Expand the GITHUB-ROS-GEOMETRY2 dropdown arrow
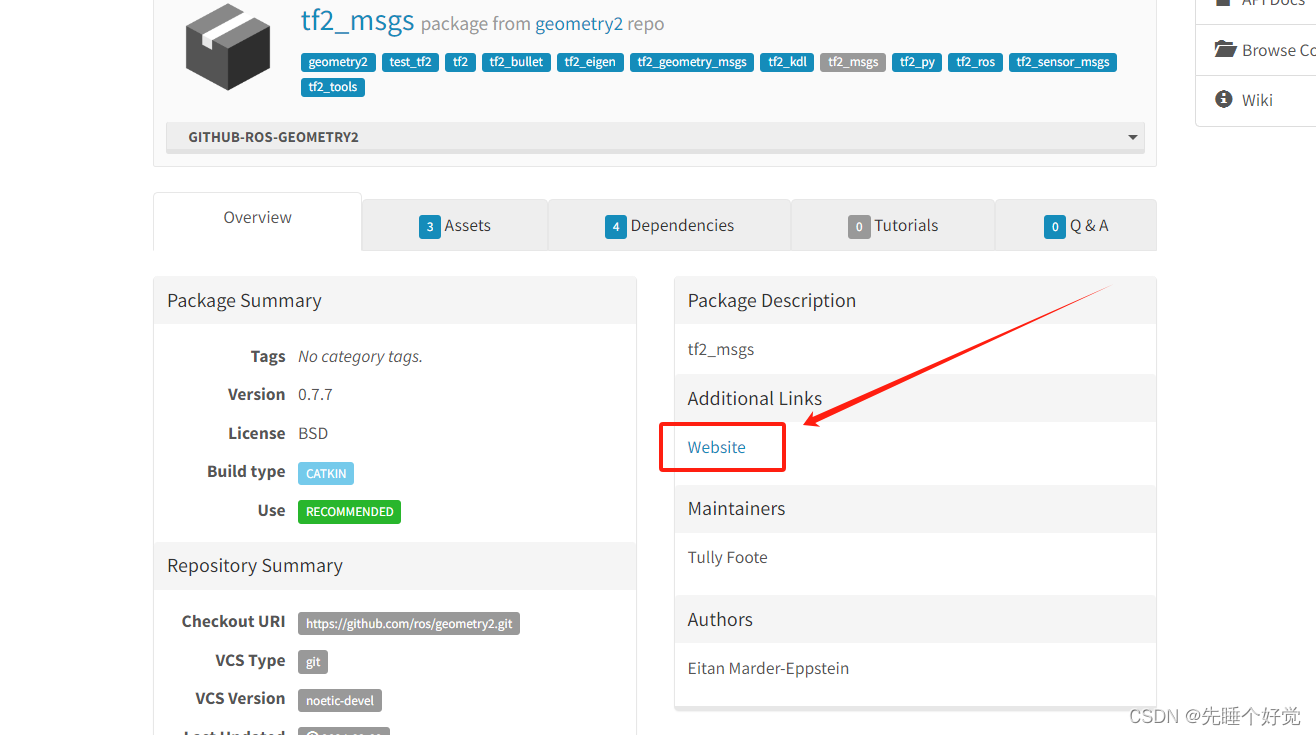Screen dimensions: 1316x735 tap(1133, 137)
